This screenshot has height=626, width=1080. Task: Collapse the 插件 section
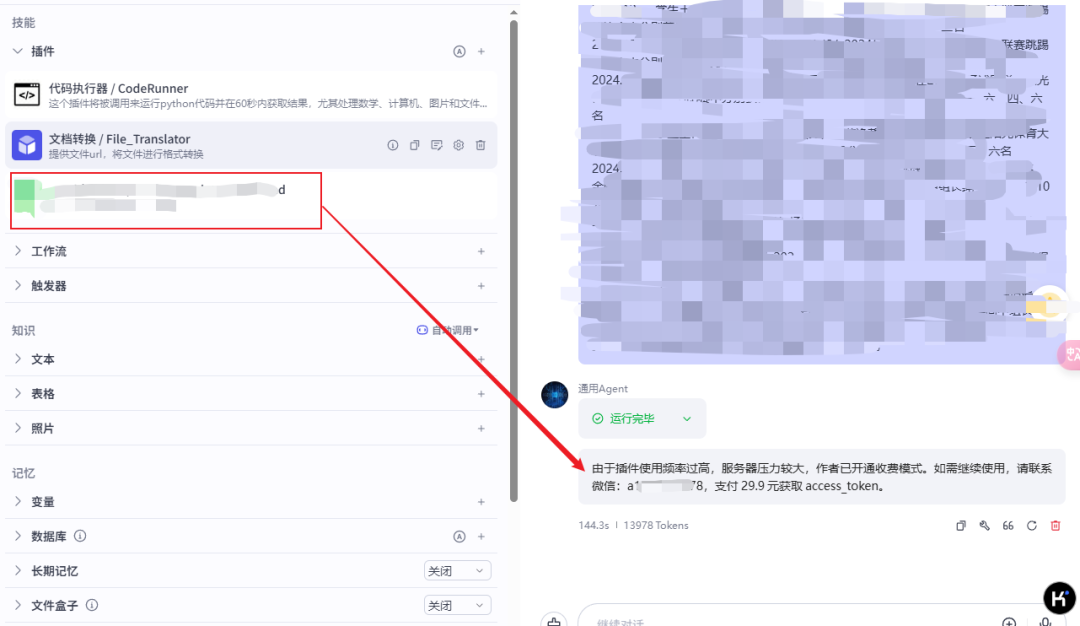[18, 51]
